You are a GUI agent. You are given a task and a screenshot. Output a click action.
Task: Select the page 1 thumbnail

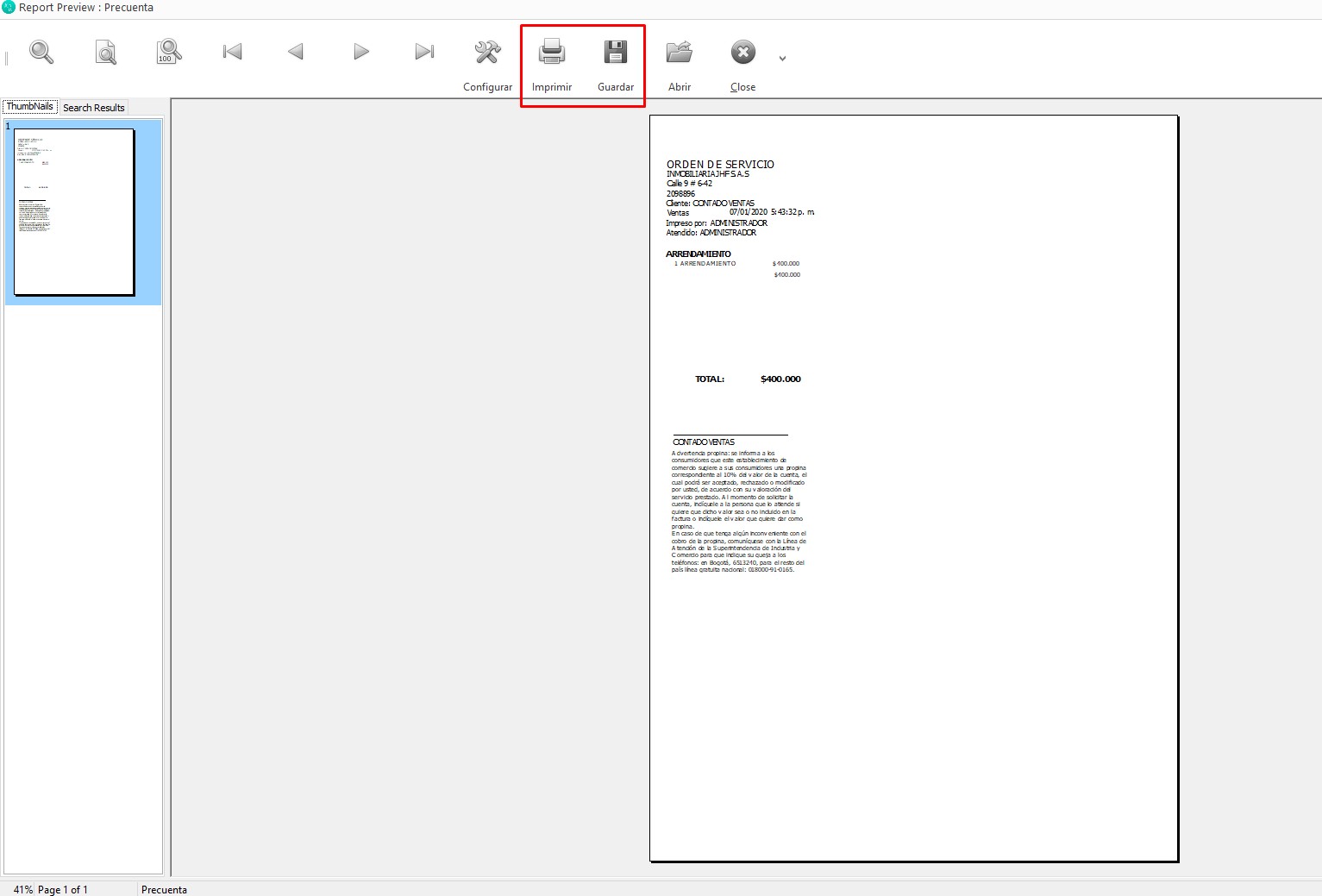pos(74,211)
